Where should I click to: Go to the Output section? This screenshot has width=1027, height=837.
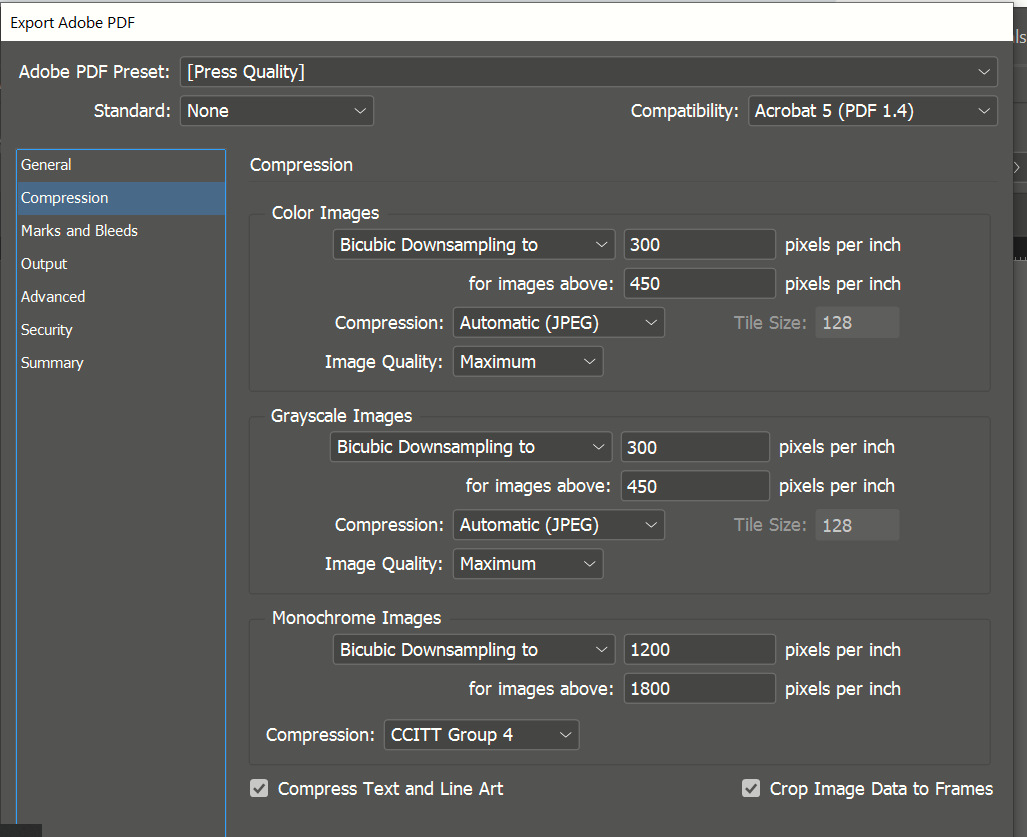pos(45,264)
